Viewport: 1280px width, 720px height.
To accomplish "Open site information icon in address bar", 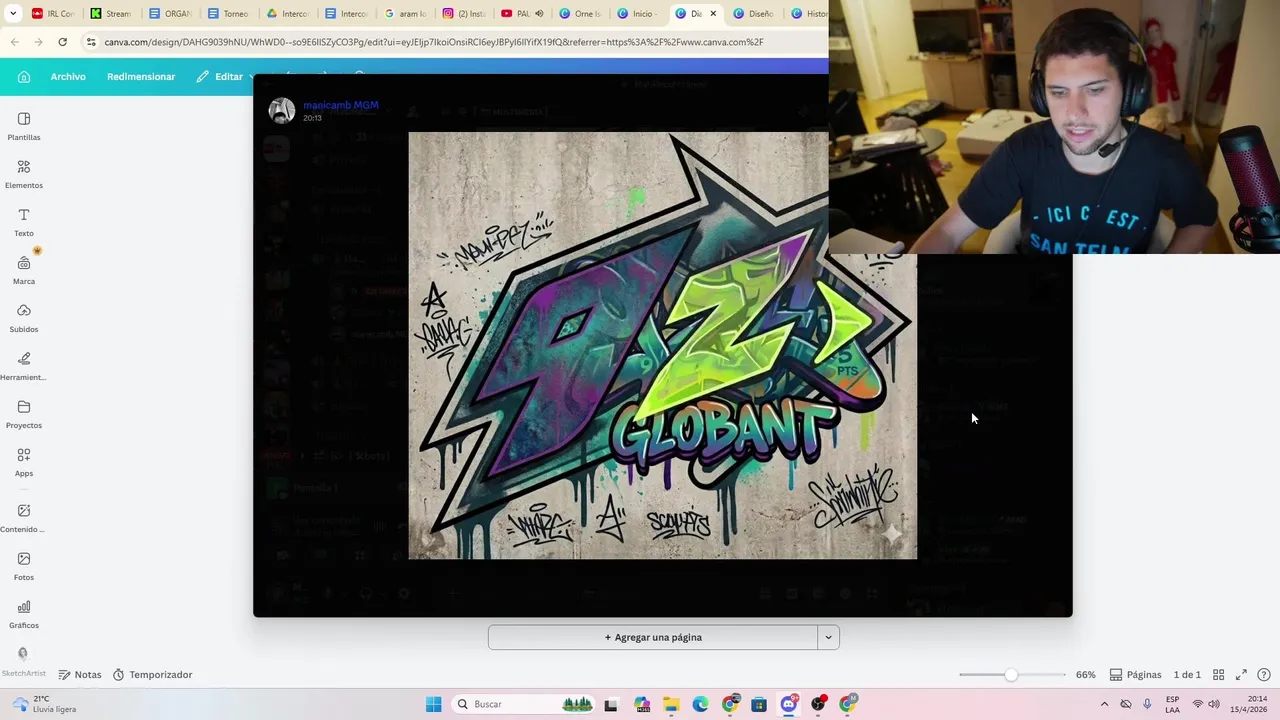I will click(91, 42).
